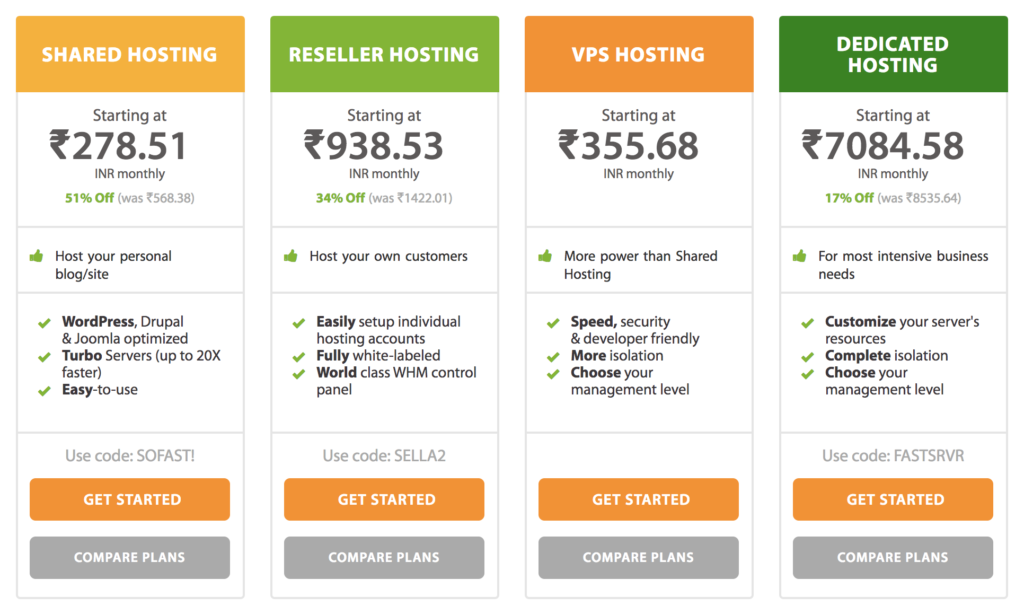This screenshot has width=1024, height=615.
Task: Open Compare Plans under Dedicated Hosting
Action: pyautogui.click(x=893, y=558)
